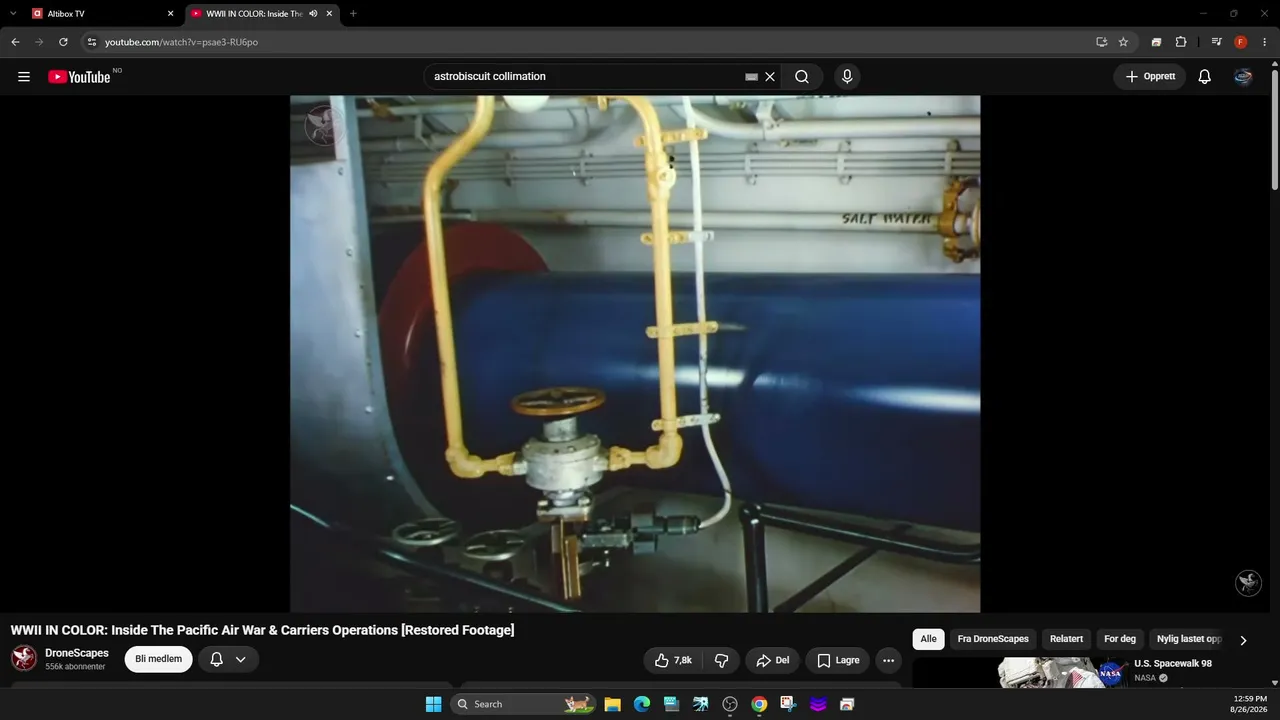
Task: Open subscription notification bell dropdown
Action: click(228, 659)
